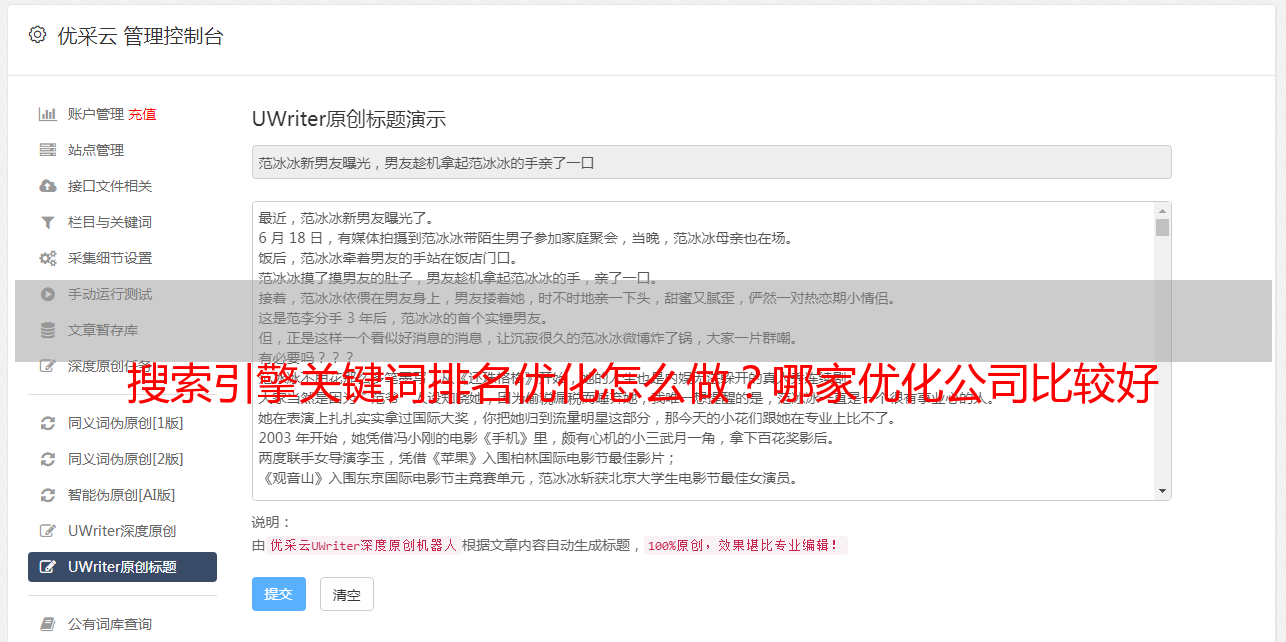This screenshot has height=642, width=1286.
Task: Click the 栏目与关键词 filter icon
Action: pyautogui.click(x=47, y=222)
